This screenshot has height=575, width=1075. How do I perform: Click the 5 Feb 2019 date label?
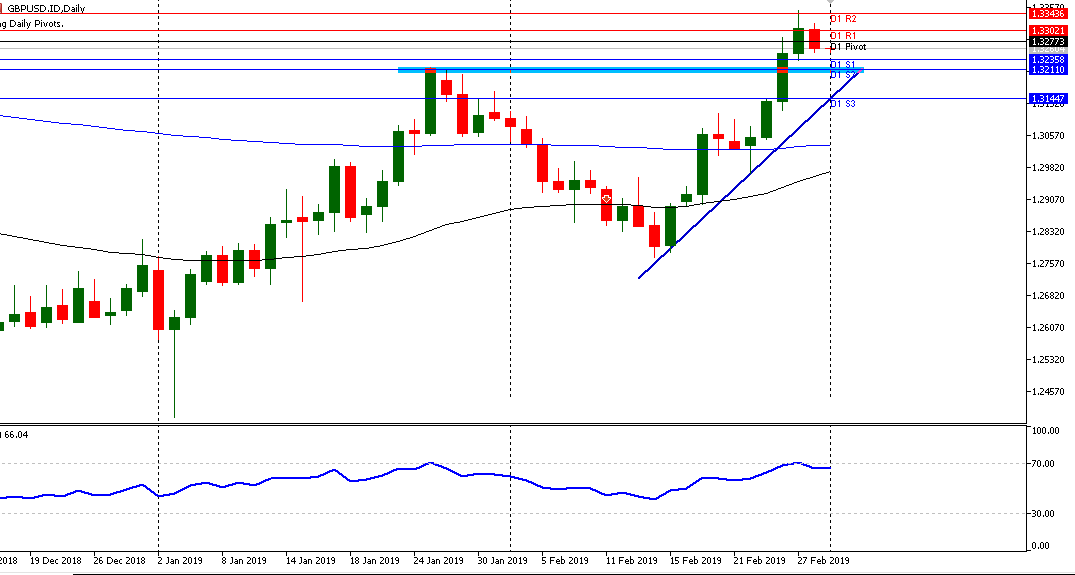[x=566, y=561]
